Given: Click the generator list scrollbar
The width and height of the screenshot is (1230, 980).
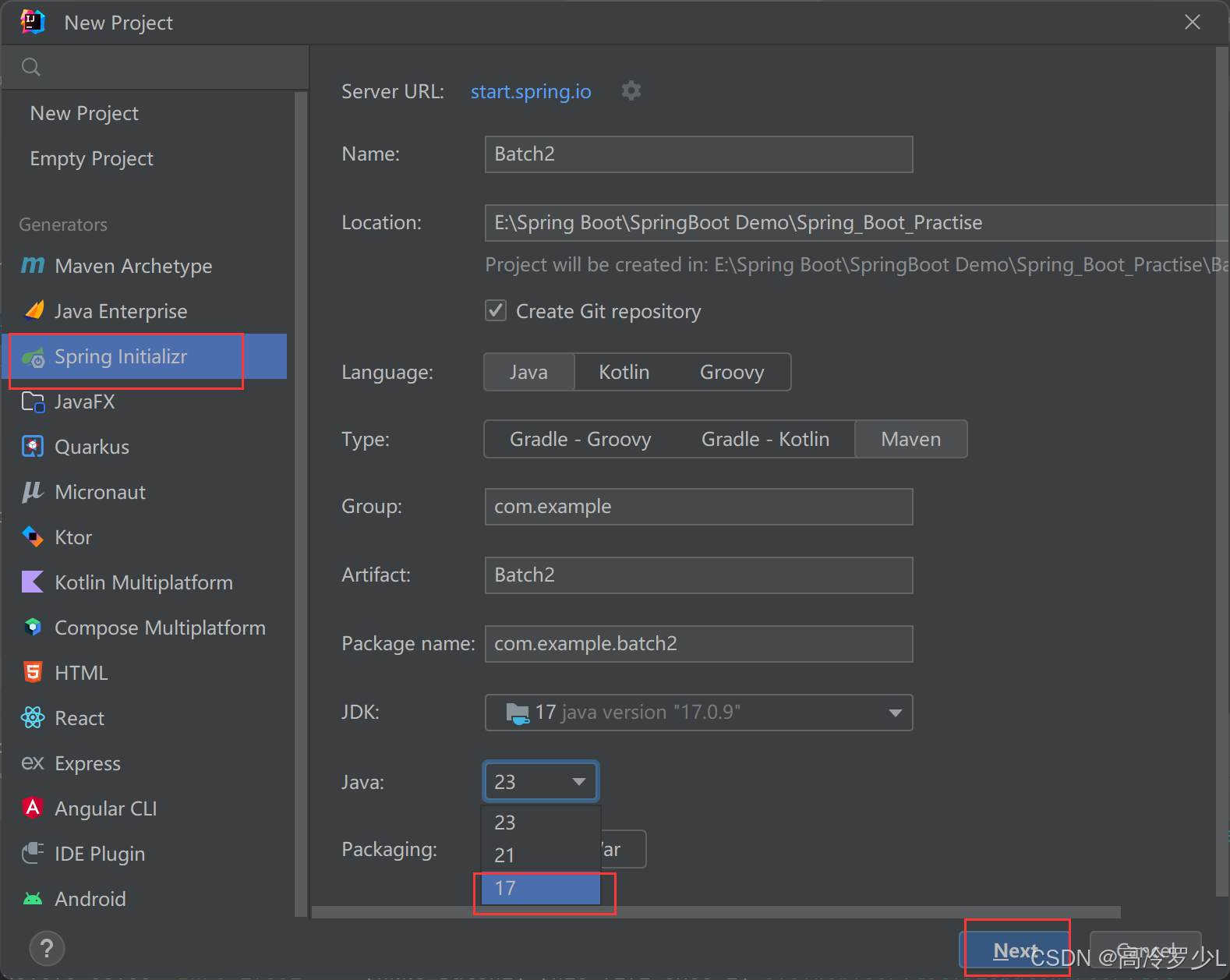Looking at the screenshot, I should point(301,504).
